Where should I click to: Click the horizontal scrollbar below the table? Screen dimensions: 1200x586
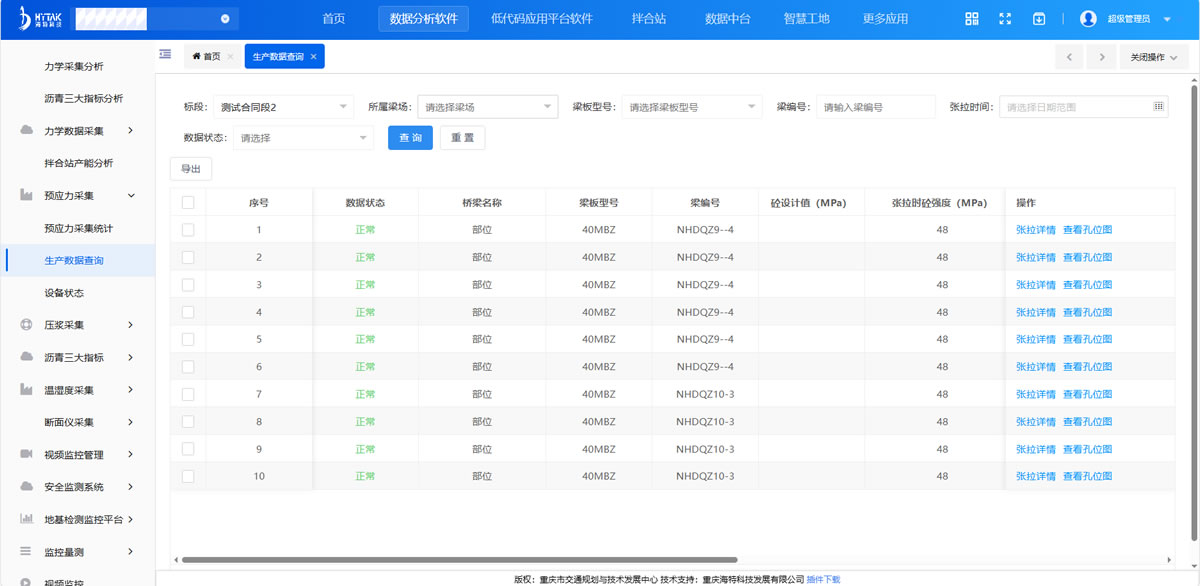point(460,560)
